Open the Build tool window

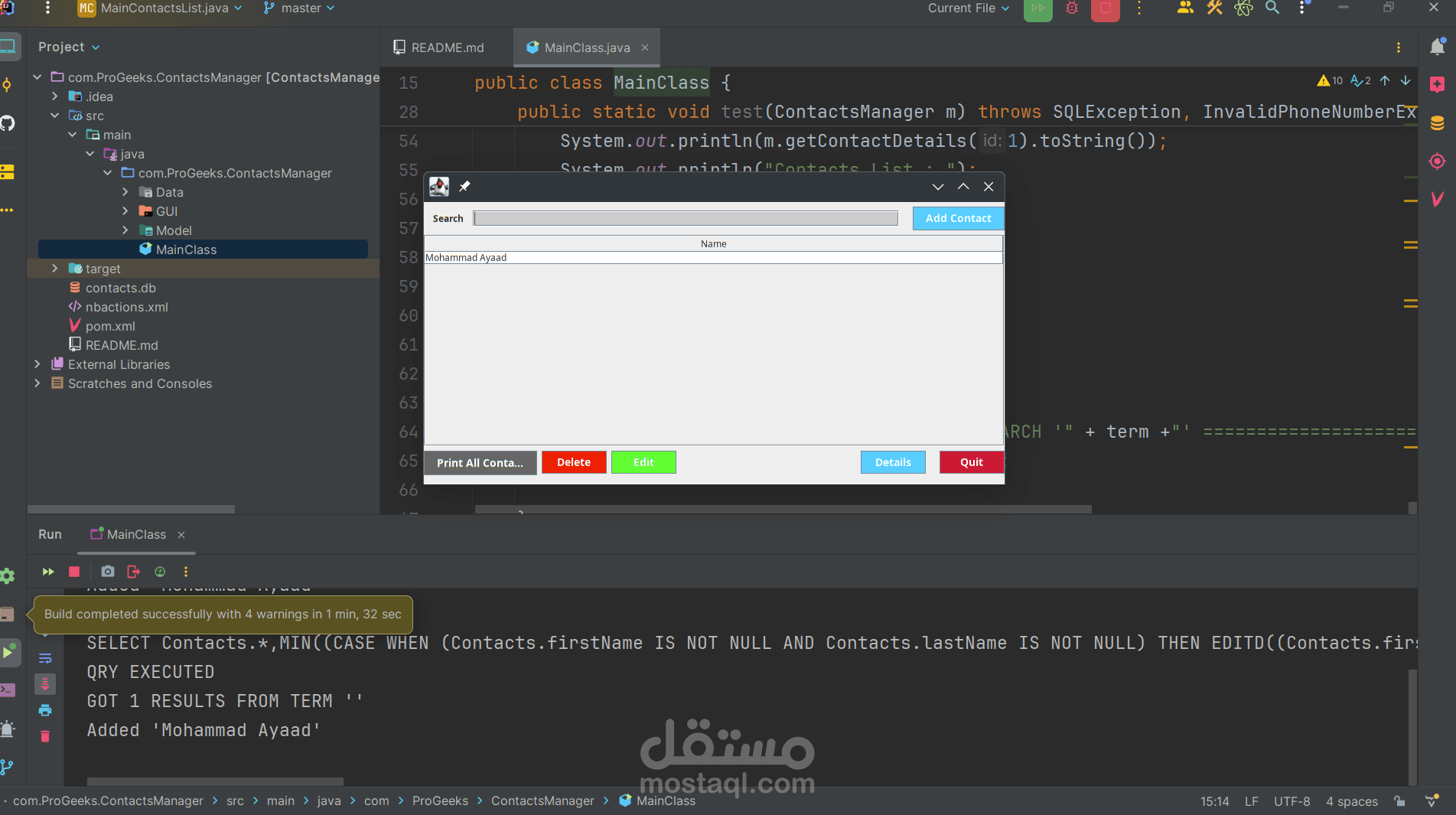8,615
